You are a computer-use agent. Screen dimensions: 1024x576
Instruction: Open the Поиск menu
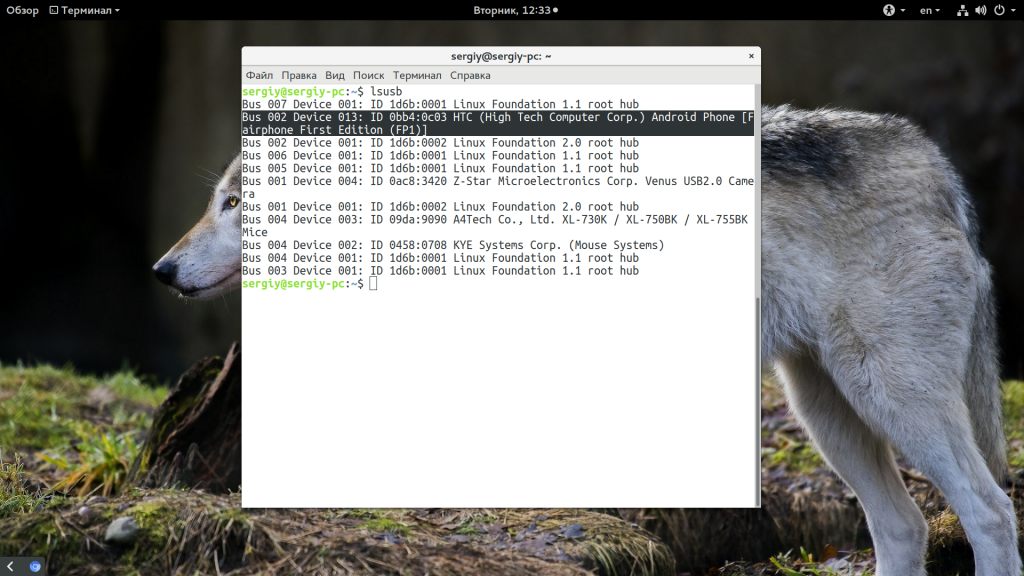pos(368,75)
